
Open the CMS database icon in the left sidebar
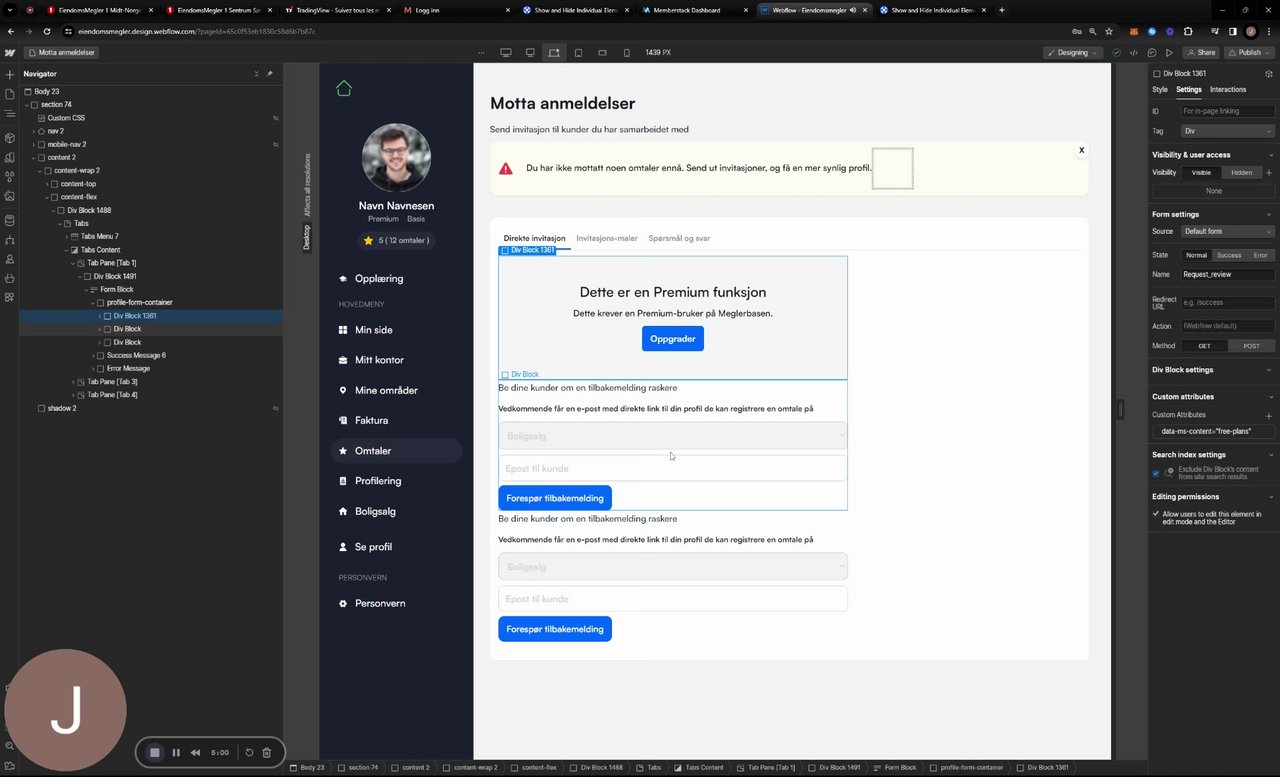coord(10,220)
